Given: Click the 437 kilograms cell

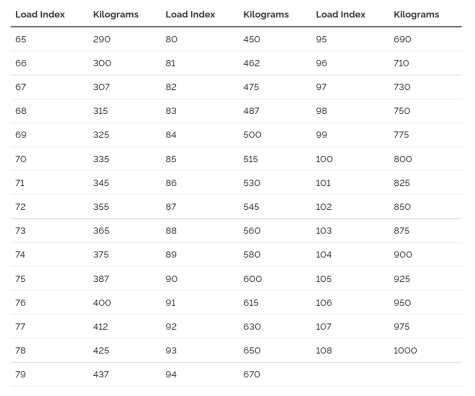Looking at the screenshot, I should tap(101, 375).
